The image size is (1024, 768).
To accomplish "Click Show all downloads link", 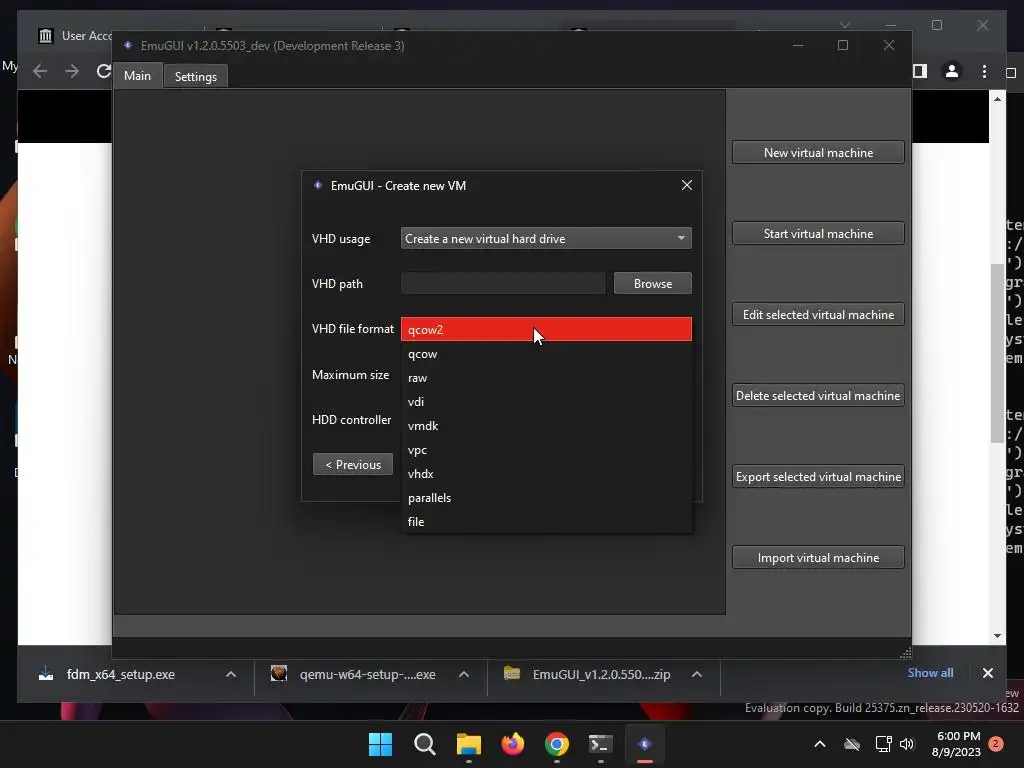I will (930, 673).
